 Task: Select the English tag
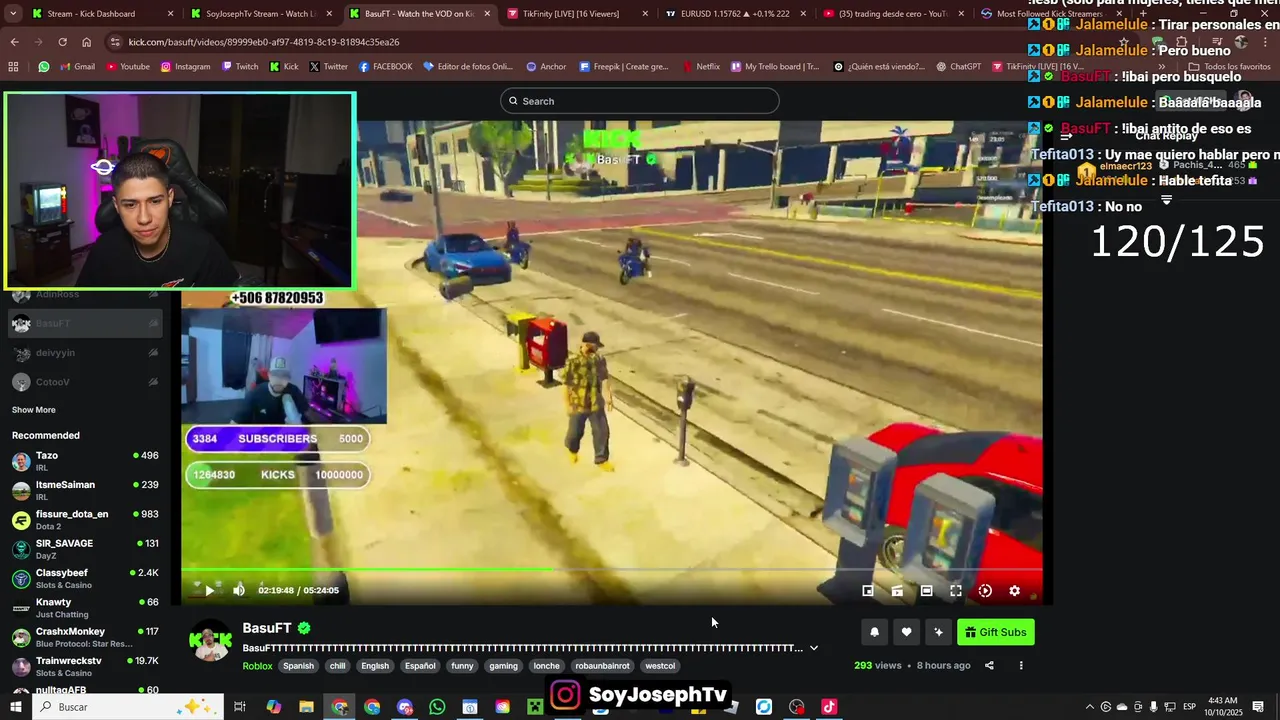pos(375,666)
